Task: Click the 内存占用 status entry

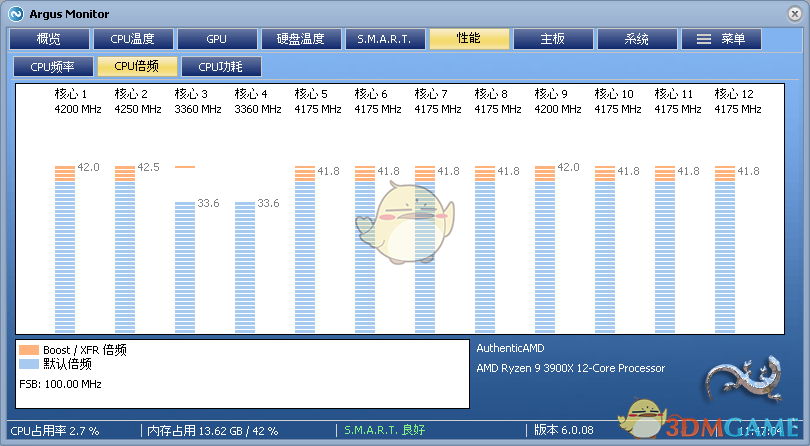Action: pyautogui.click(x=212, y=430)
